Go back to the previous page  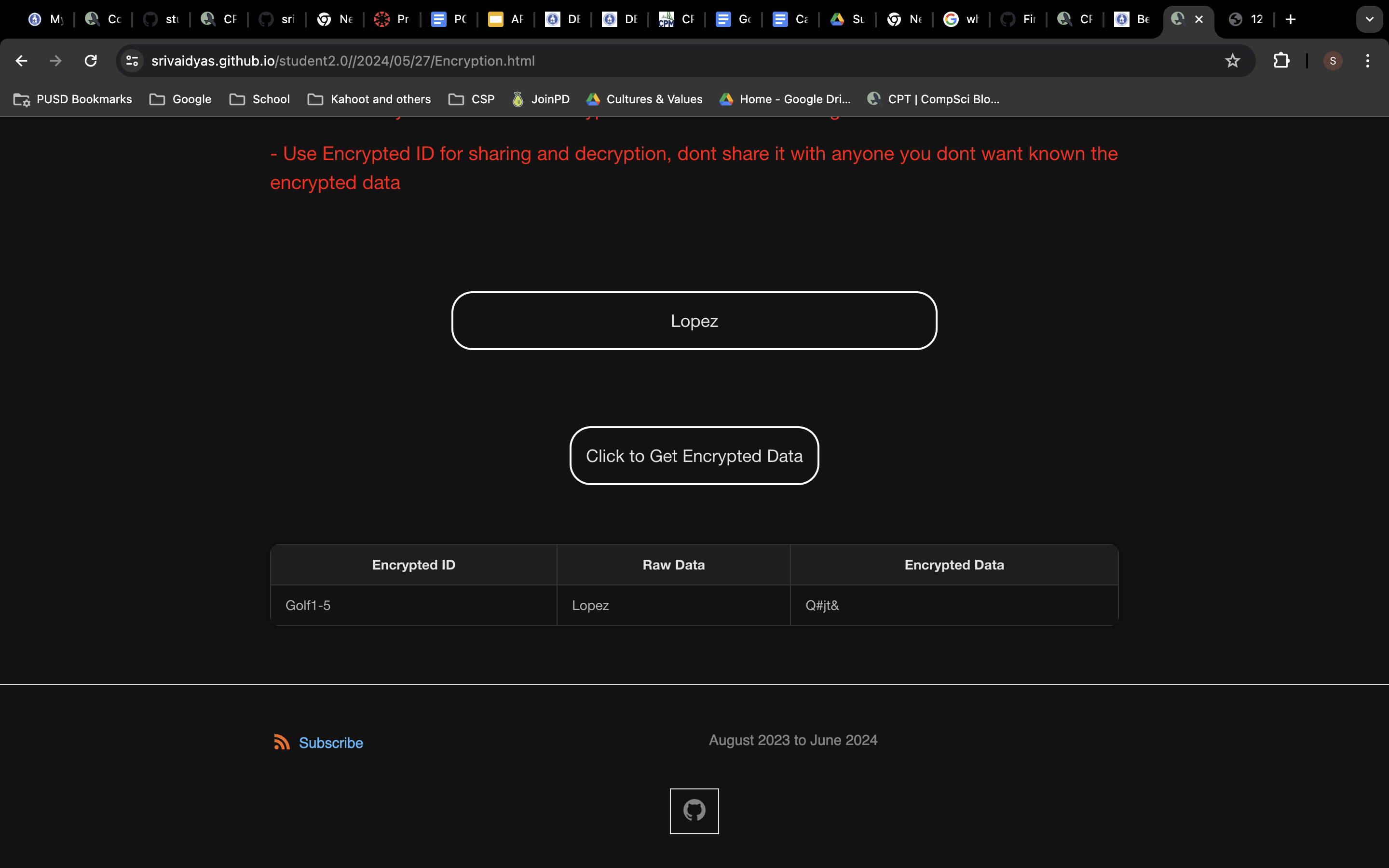[x=22, y=61]
